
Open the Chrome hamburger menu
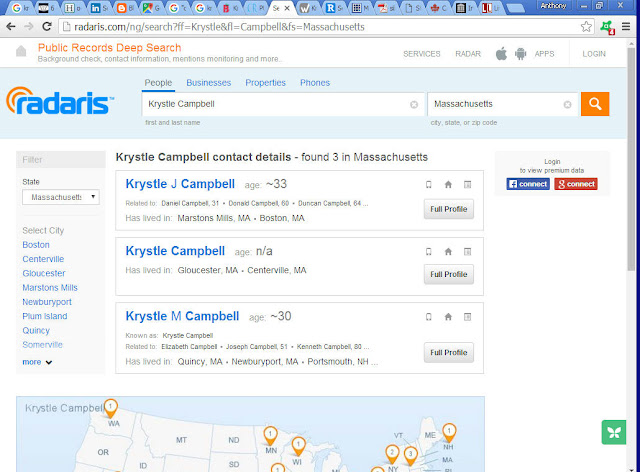(626, 27)
